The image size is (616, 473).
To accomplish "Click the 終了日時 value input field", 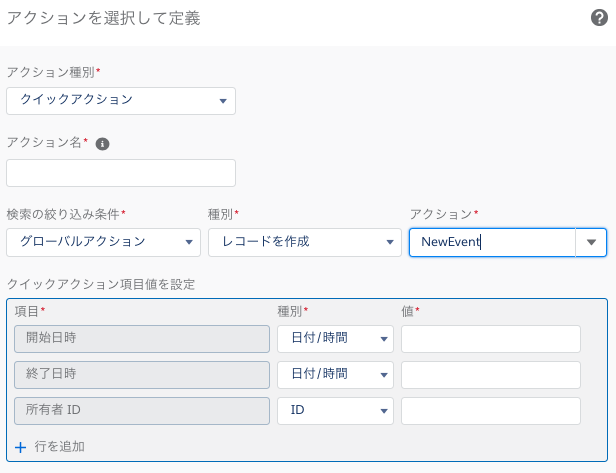I will pos(491,375).
